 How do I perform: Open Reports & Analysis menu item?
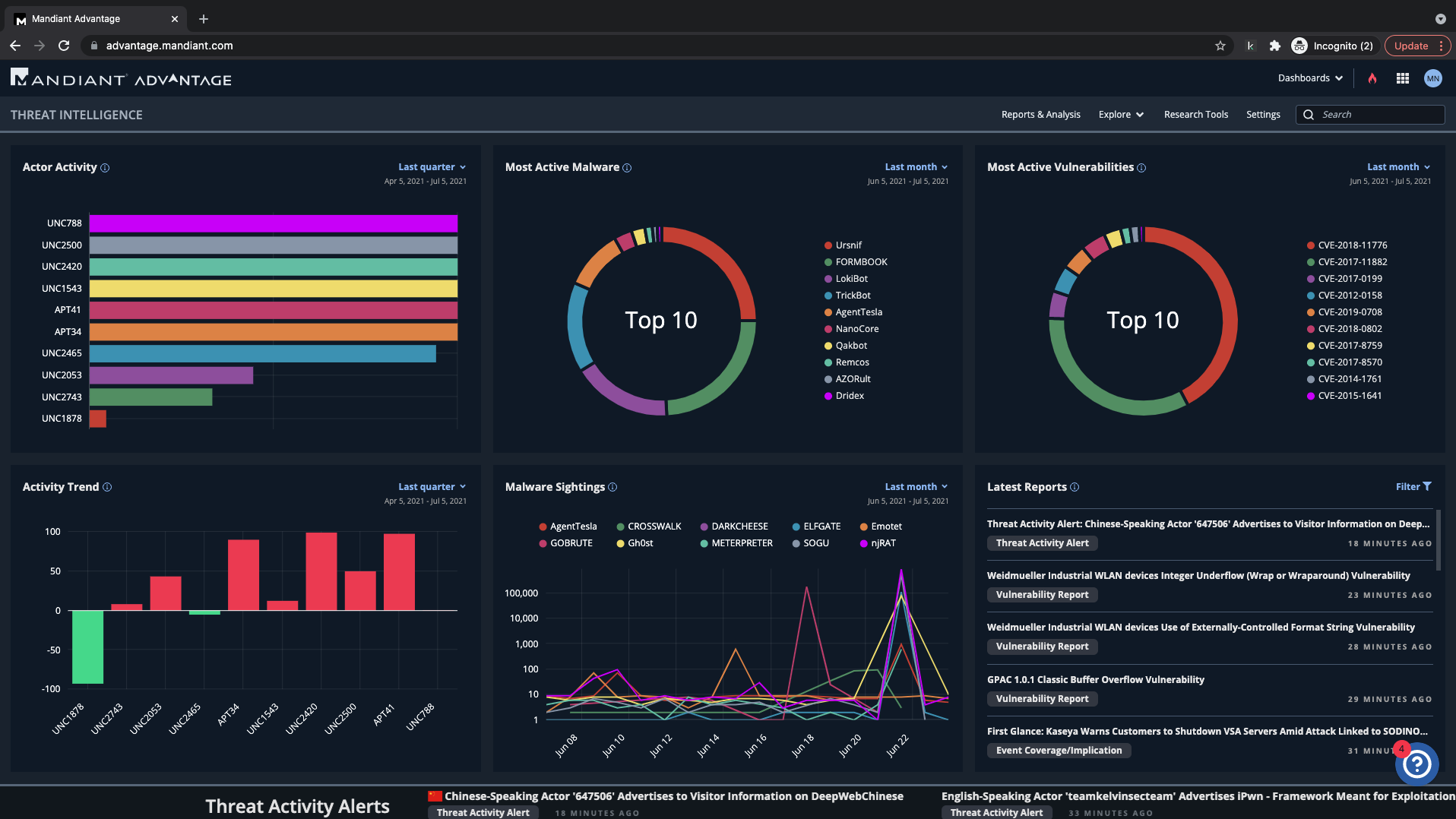(x=1040, y=115)
